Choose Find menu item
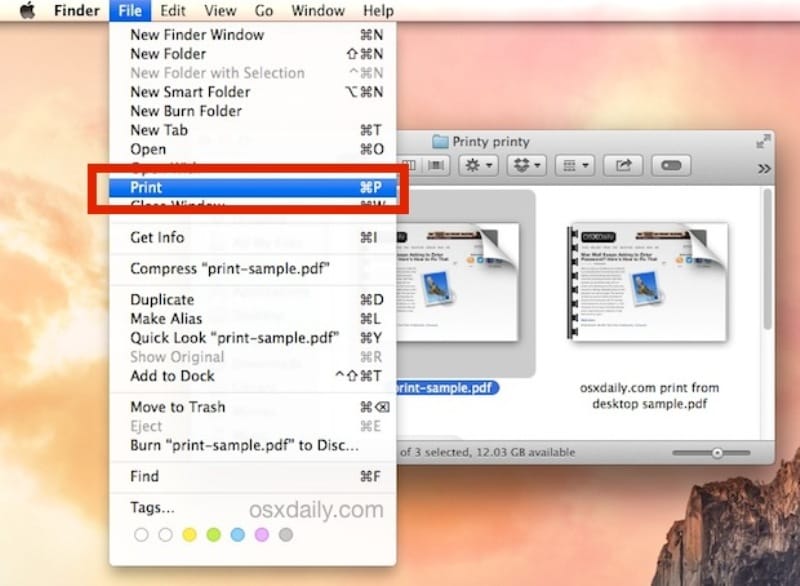Image resolution: width=800 pixels, height=586 pixels. [x=253, y=476]
